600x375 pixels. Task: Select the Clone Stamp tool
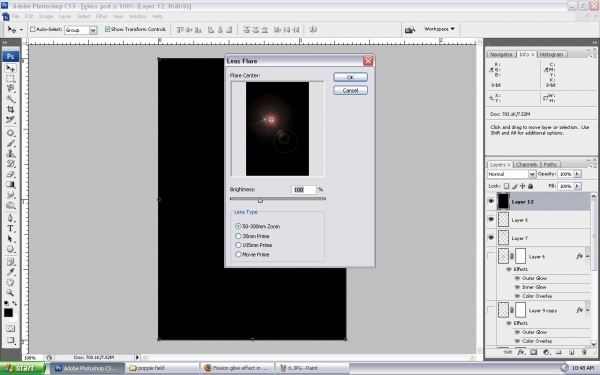pyautogui.click(x=10, y=153)
